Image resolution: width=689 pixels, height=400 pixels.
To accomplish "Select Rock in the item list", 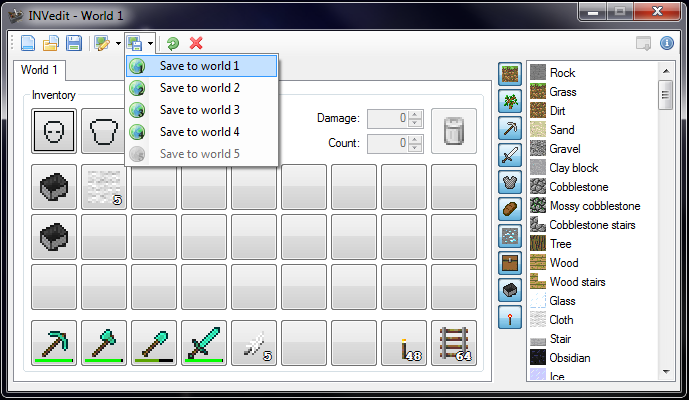I will click(x=562, y=73).
